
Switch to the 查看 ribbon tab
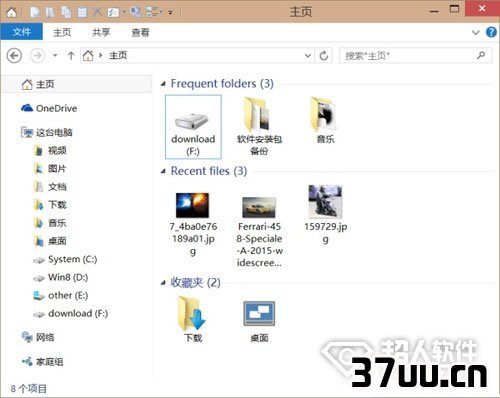pyautogui.click(x=140, y=32)
